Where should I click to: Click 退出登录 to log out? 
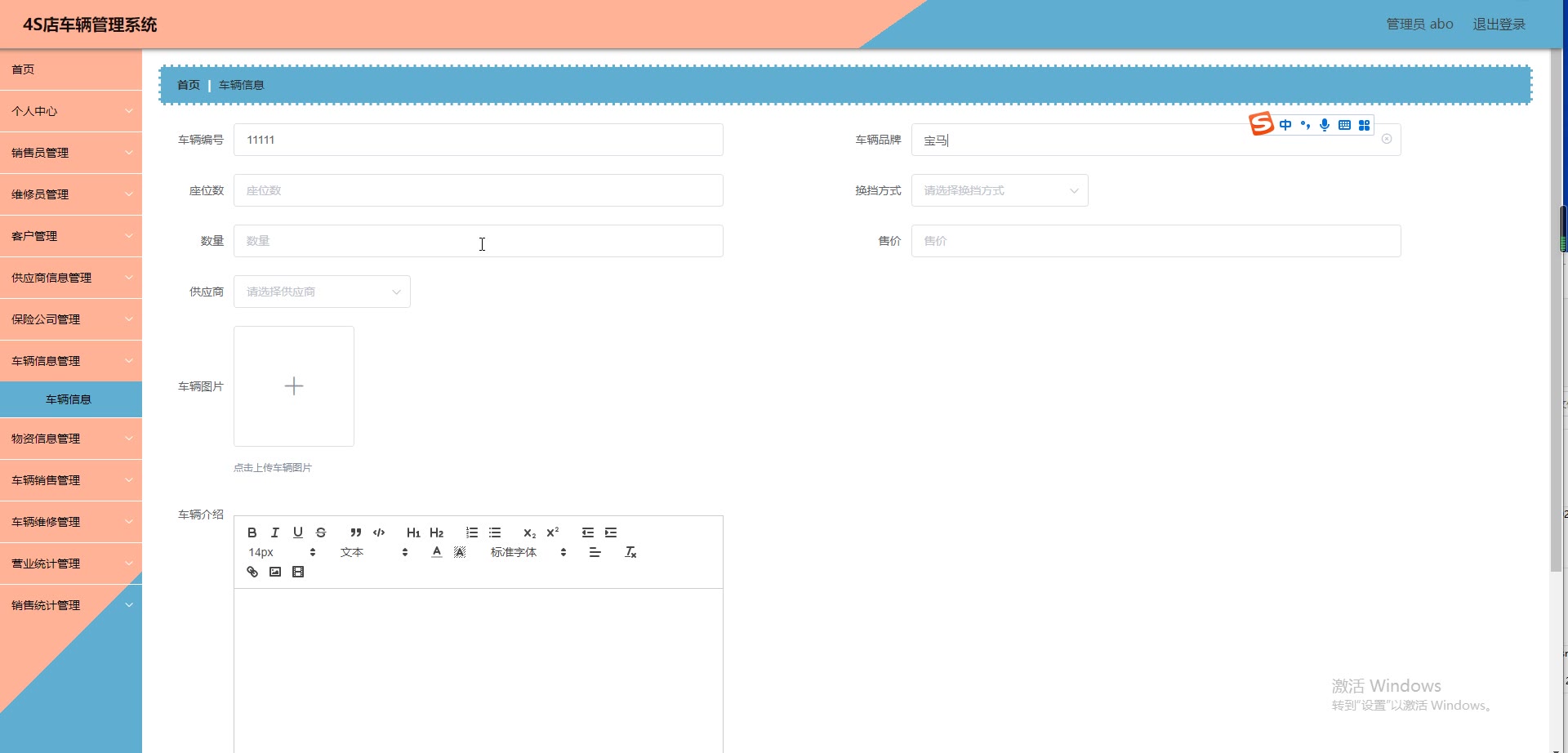coord(1499,25)
